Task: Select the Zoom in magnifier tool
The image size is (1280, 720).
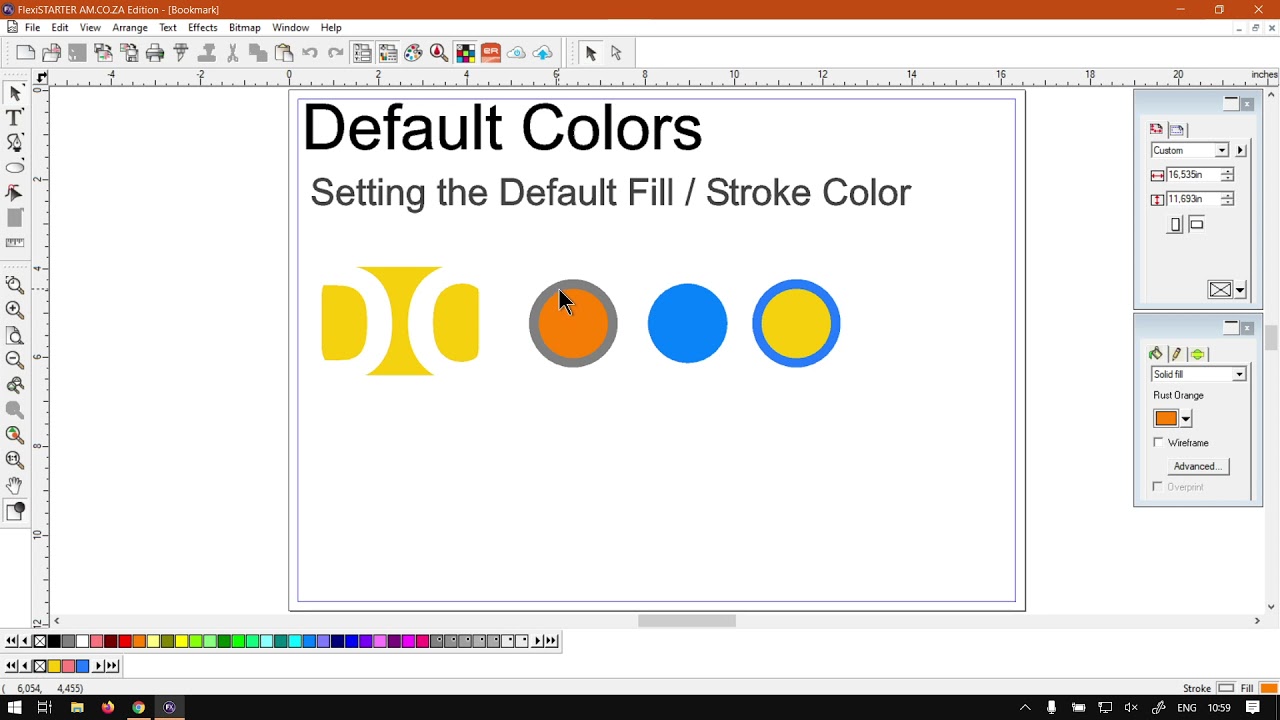Action: click(15, 310)
